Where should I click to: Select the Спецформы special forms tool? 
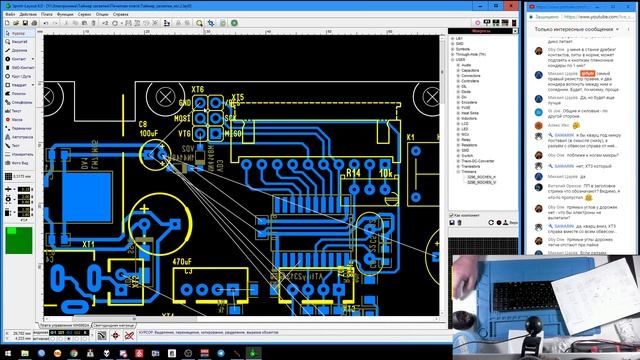(19, 102)
